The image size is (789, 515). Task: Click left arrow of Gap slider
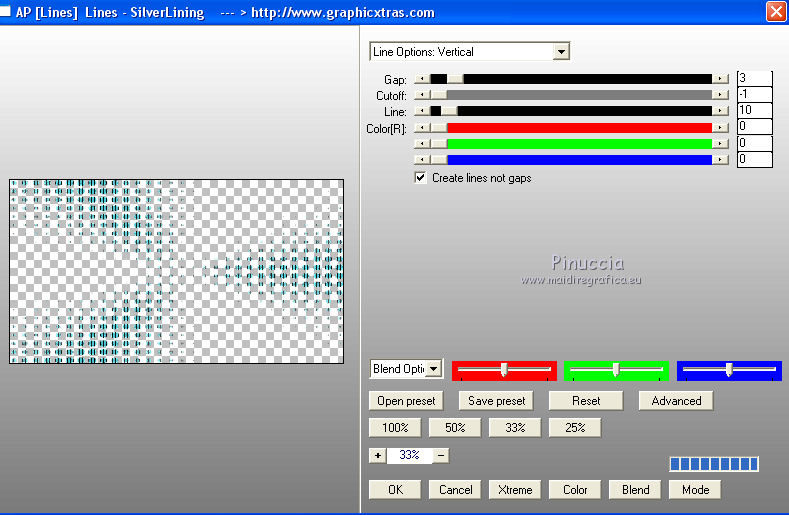[x=422, y=79]
